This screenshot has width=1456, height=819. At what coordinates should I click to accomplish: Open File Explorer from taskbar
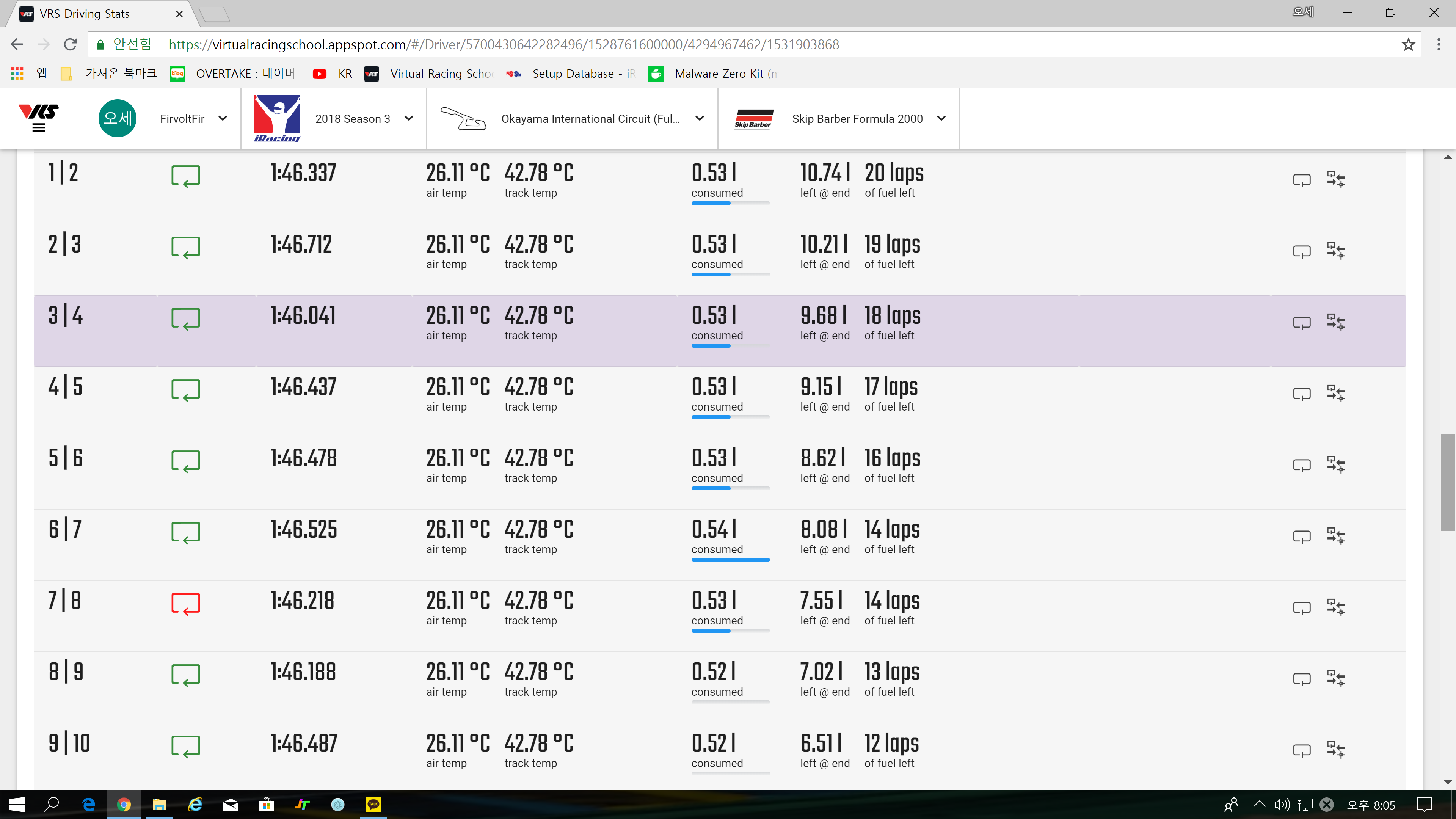[159, 804]
